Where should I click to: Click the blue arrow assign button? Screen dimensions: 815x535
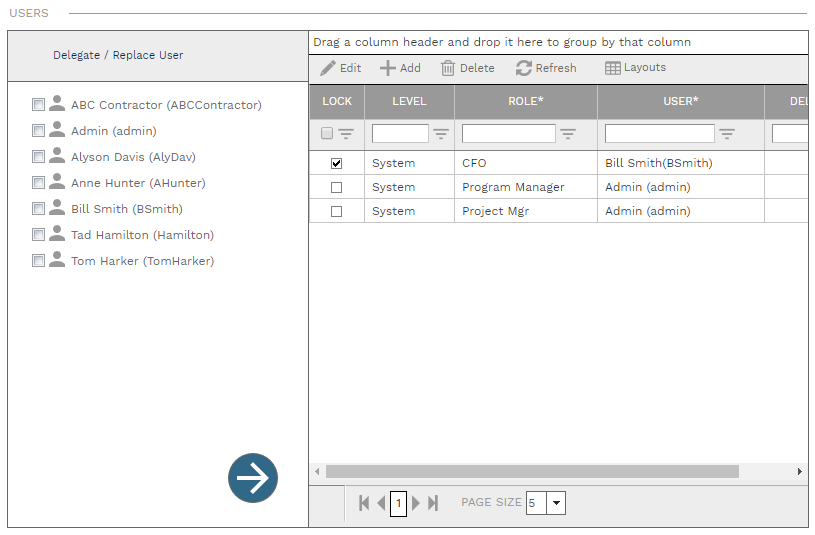click(x=253, y=478)
